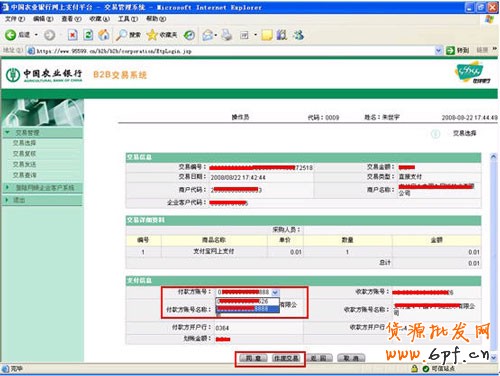The image size is (500, 376).
Task: Click the round icon beside 交易选择 header
Action: tap(435, 134)
